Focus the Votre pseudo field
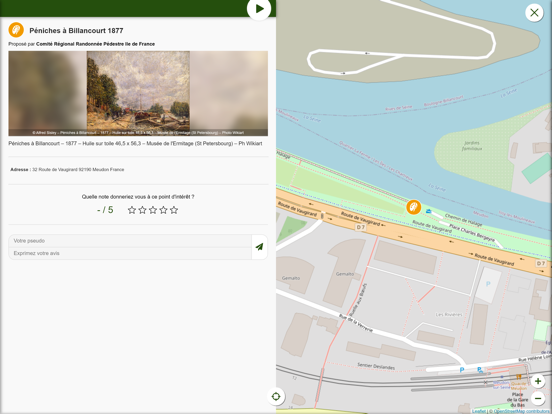Screen dimensions: 552x414 (130, 241)
